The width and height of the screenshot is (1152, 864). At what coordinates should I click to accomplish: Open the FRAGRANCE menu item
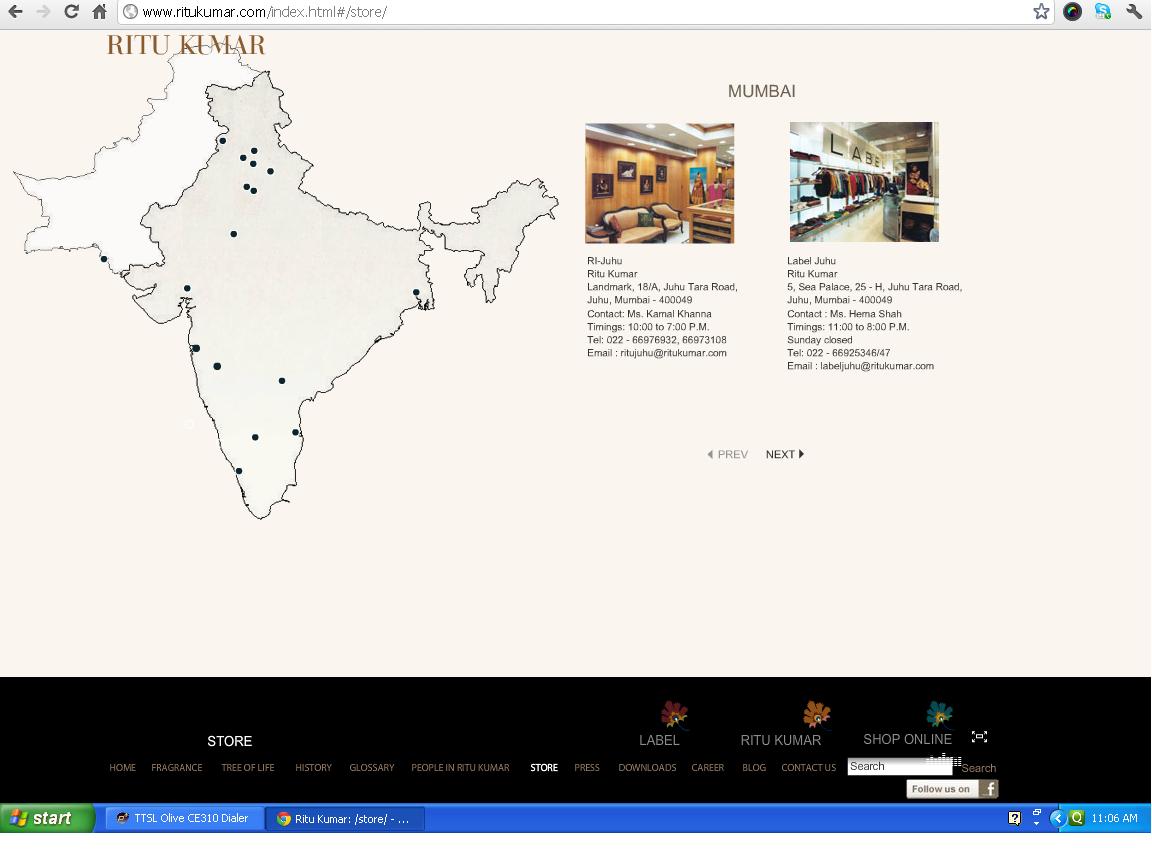176,768
